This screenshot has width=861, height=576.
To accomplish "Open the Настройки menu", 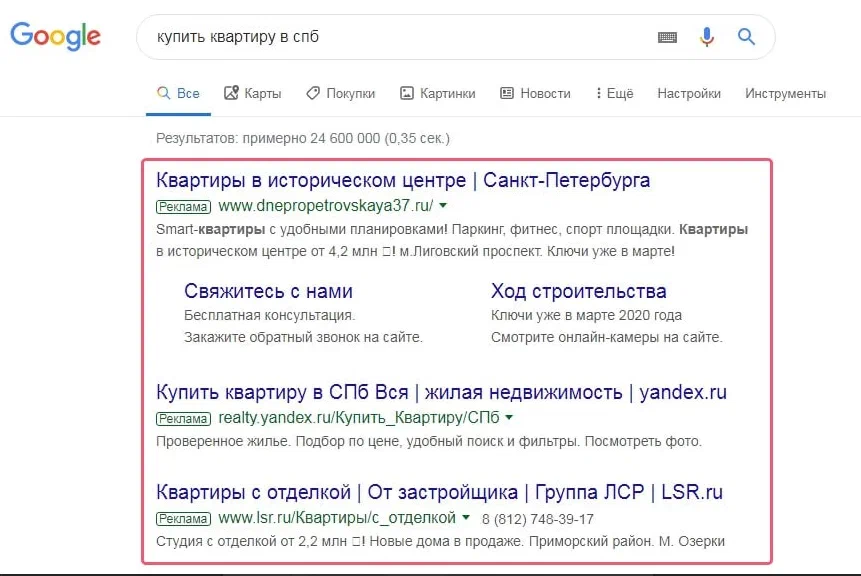I will point(688,92).
